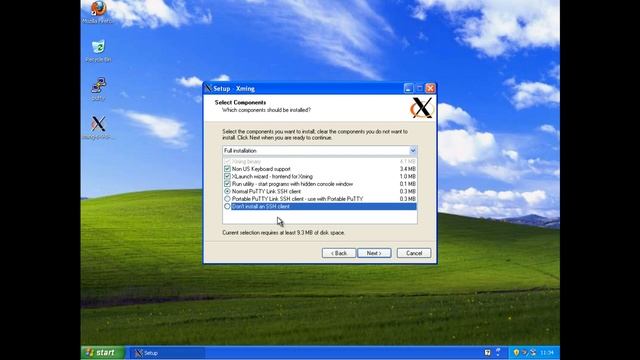Uncheck Run utility hidden console component

[227, 184]
